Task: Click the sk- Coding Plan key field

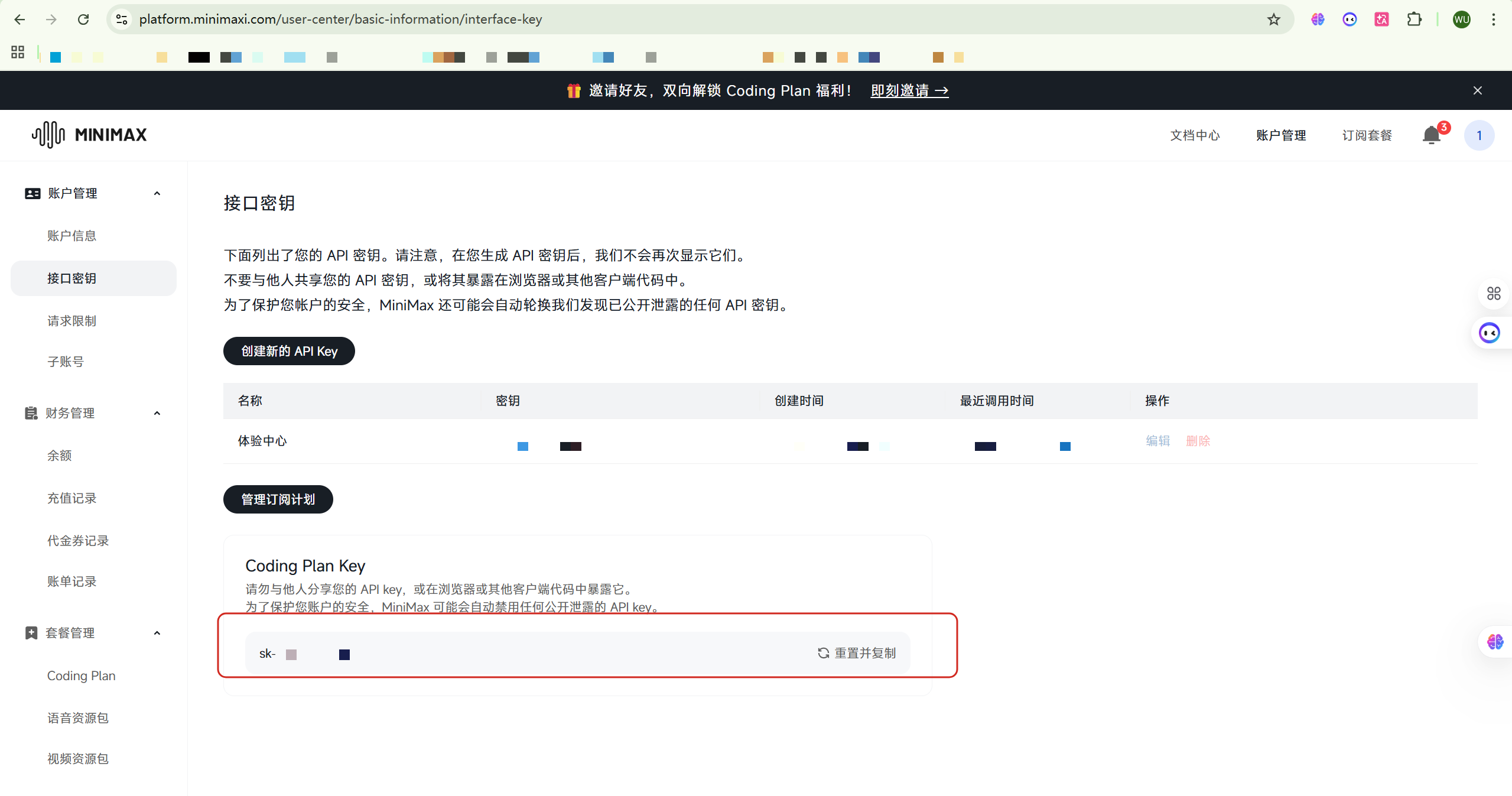Action: 577,653
